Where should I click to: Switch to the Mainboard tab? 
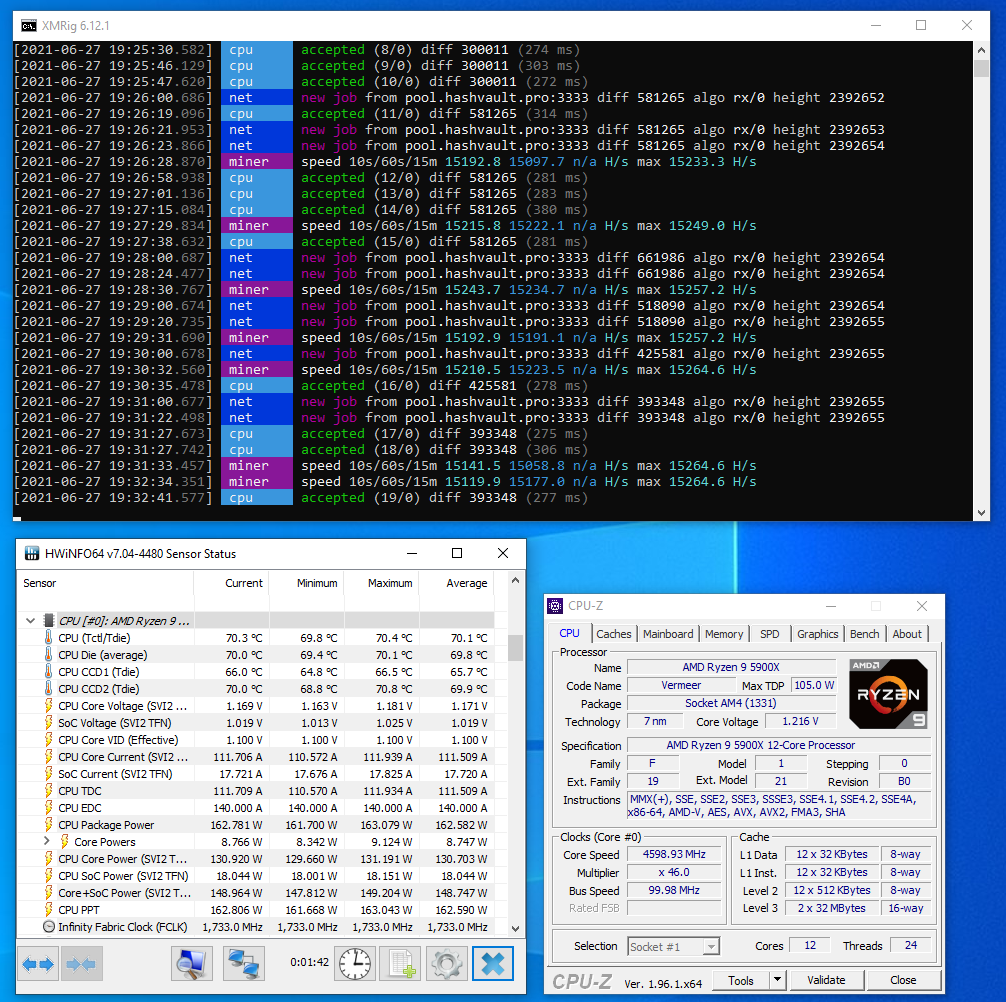tap(668, 634)
